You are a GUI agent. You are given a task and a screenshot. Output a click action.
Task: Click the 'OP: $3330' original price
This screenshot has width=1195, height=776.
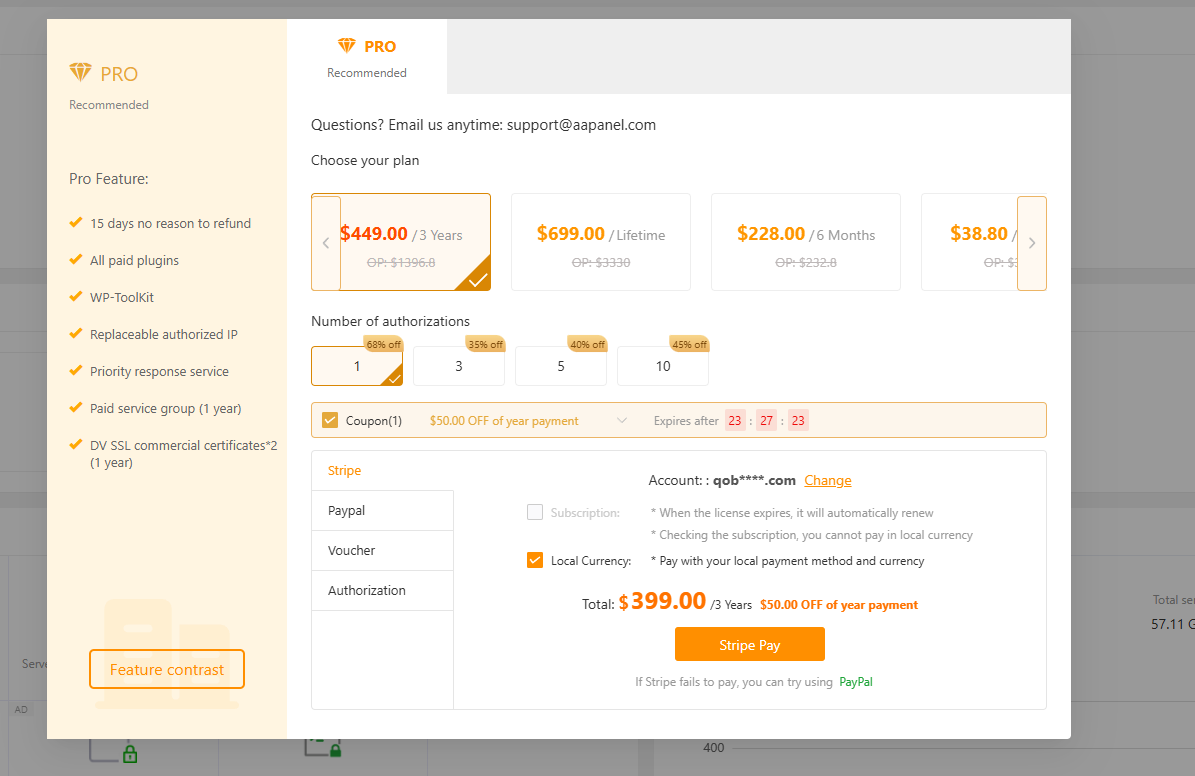tap(601, 262)
